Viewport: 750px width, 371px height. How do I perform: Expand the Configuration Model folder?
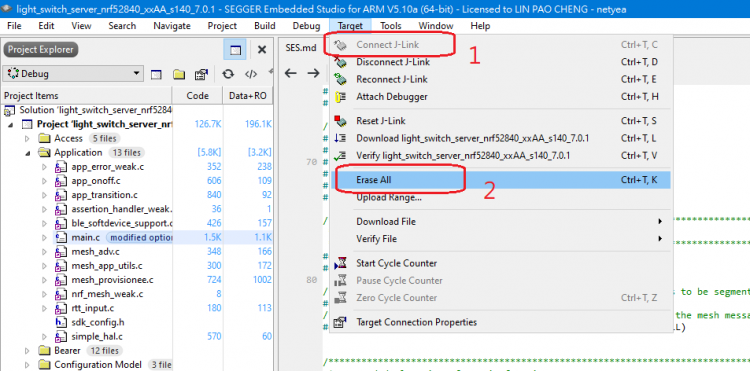(27, 365)
